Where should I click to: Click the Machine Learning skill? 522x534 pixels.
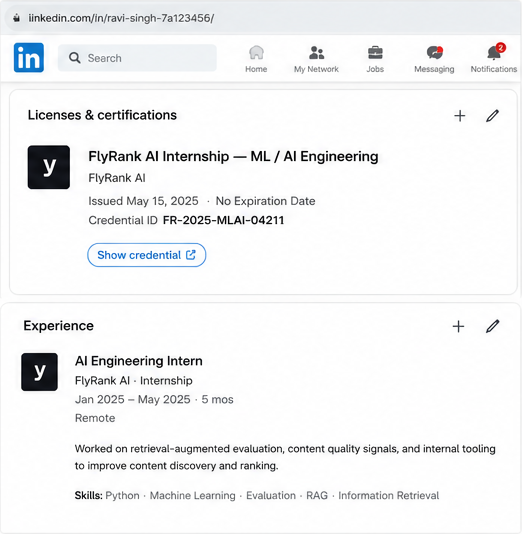(x=193, y=496)
